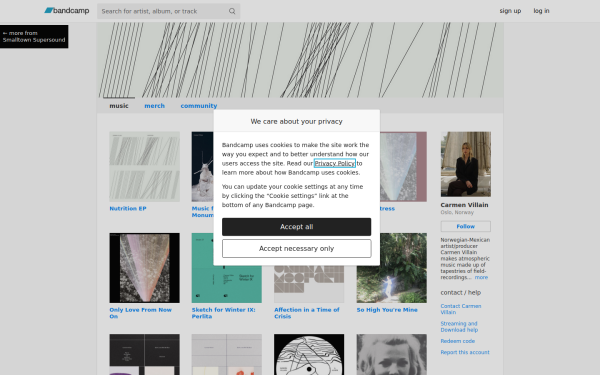Go to more from Smalltown Supersound

point(34,36)
